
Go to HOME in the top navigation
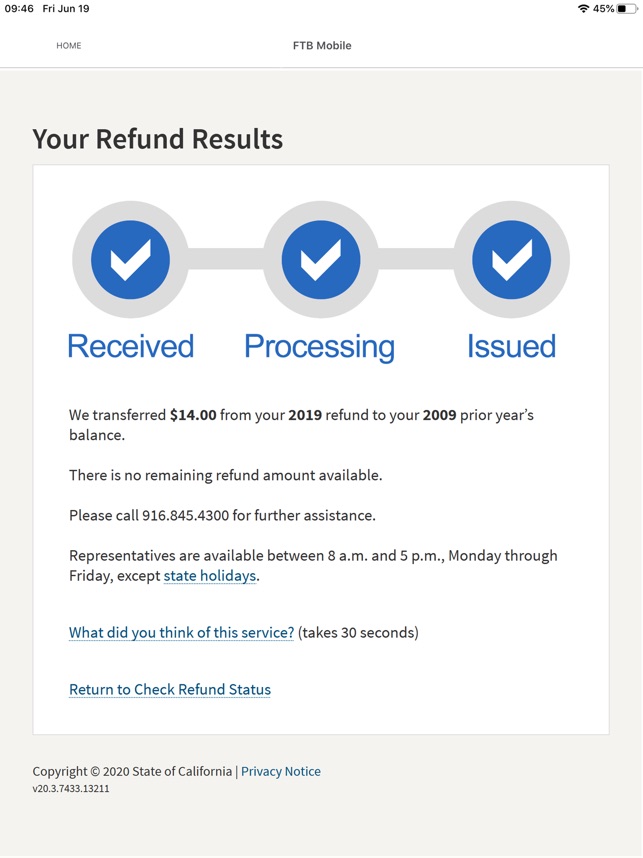(68, 46)
